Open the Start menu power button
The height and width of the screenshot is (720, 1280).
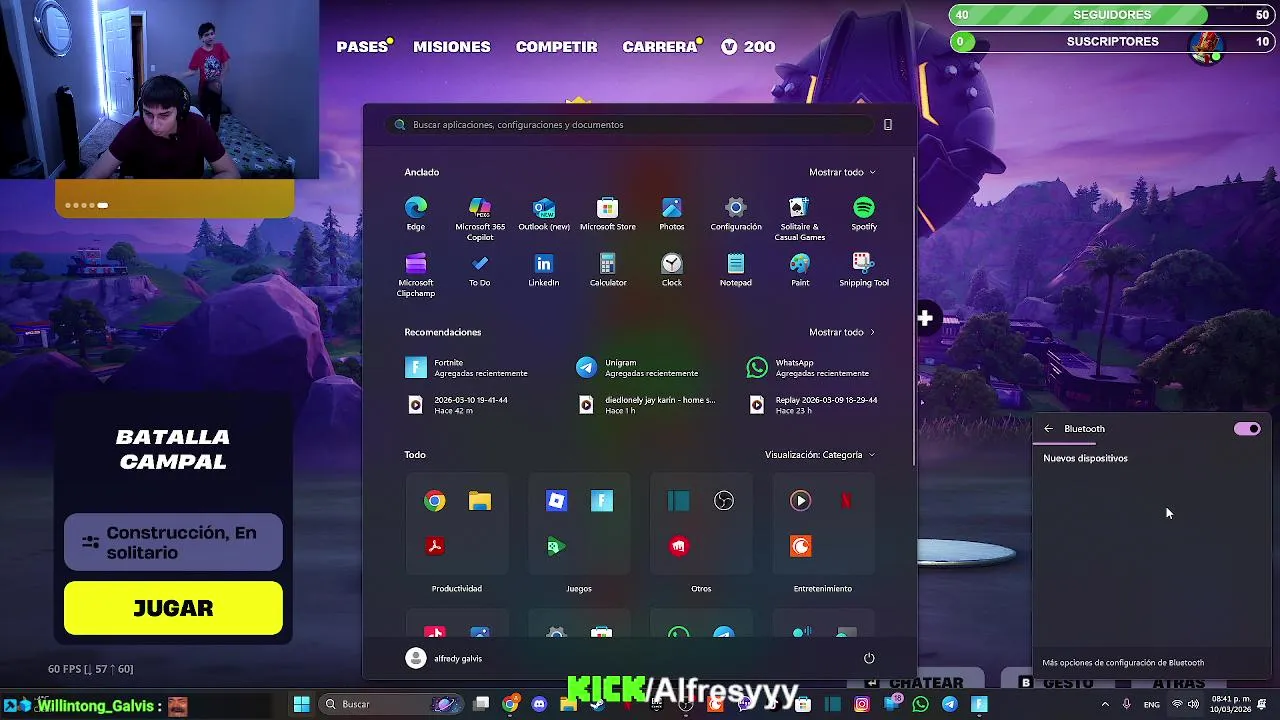tap(869, 658)
